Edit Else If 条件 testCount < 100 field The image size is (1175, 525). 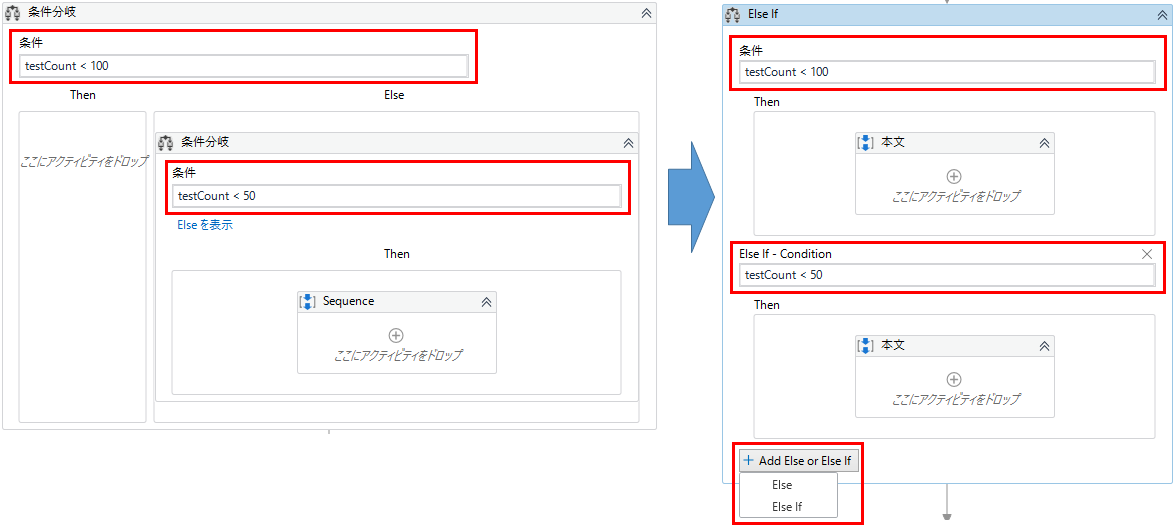pyautogui.click(x=947, y=72)
